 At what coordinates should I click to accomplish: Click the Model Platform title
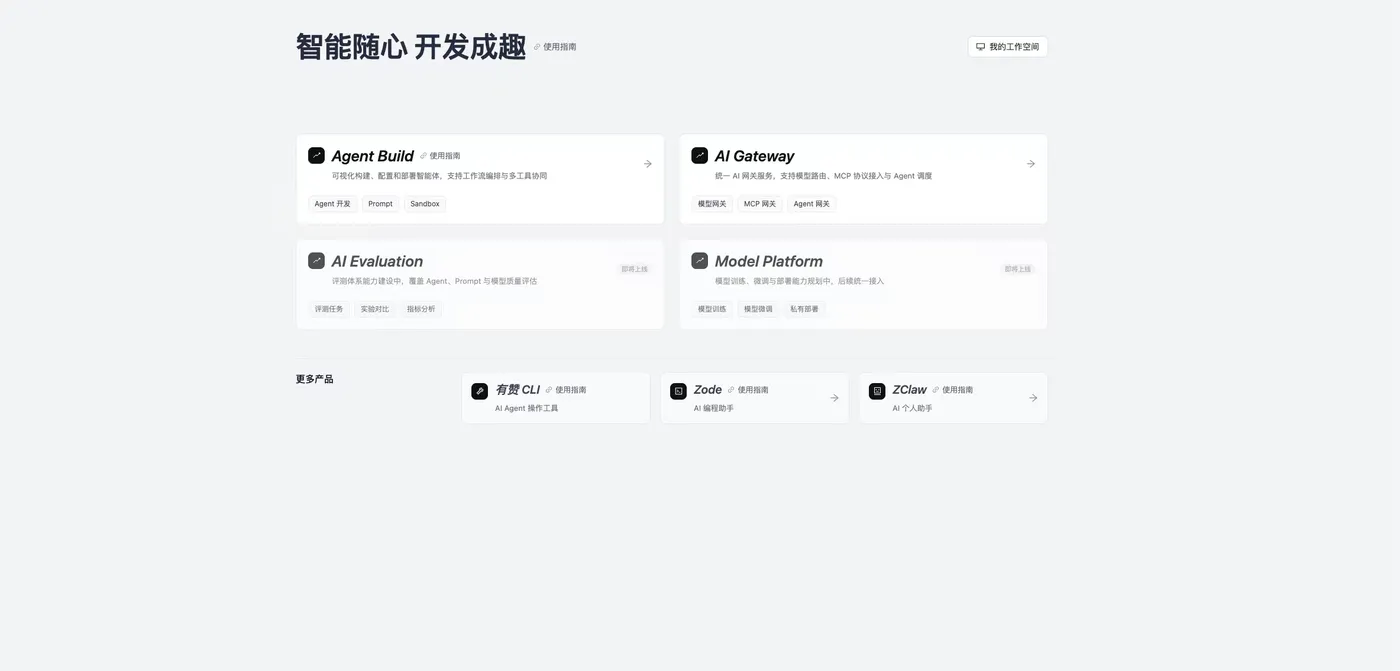769,261
